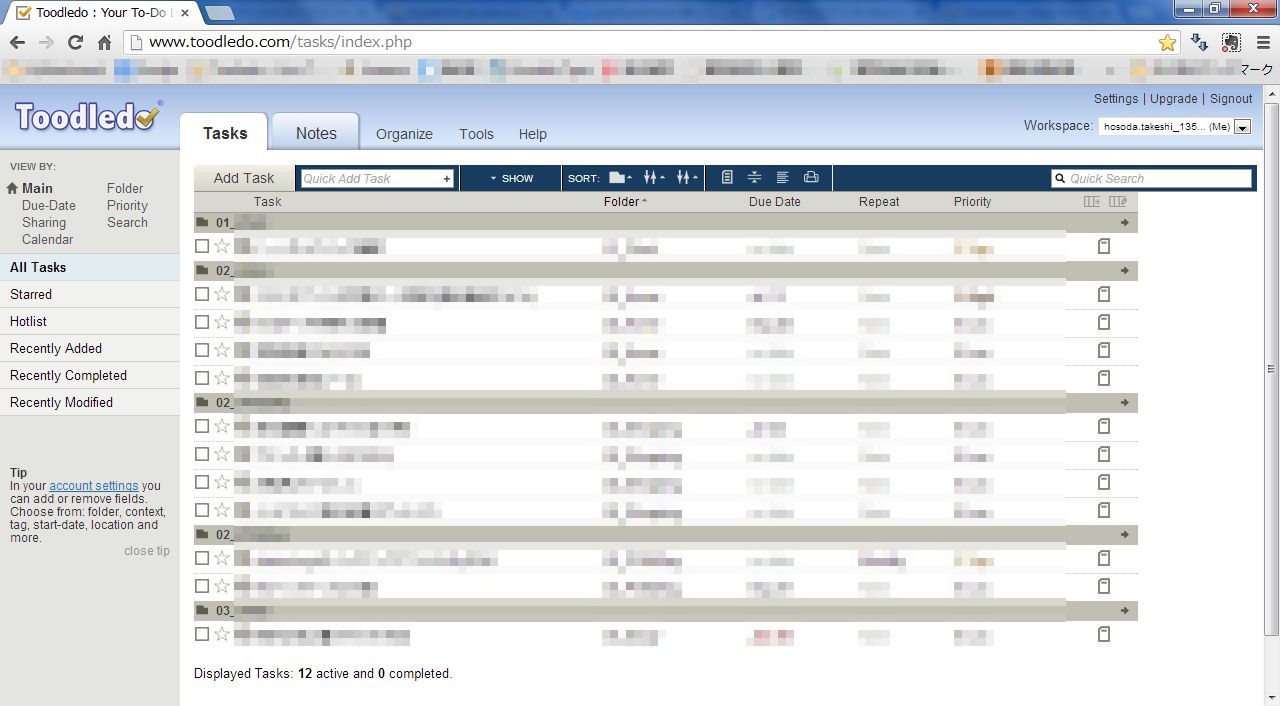
Task: Bookmark this page with the star
Action: coord(1167,42)
